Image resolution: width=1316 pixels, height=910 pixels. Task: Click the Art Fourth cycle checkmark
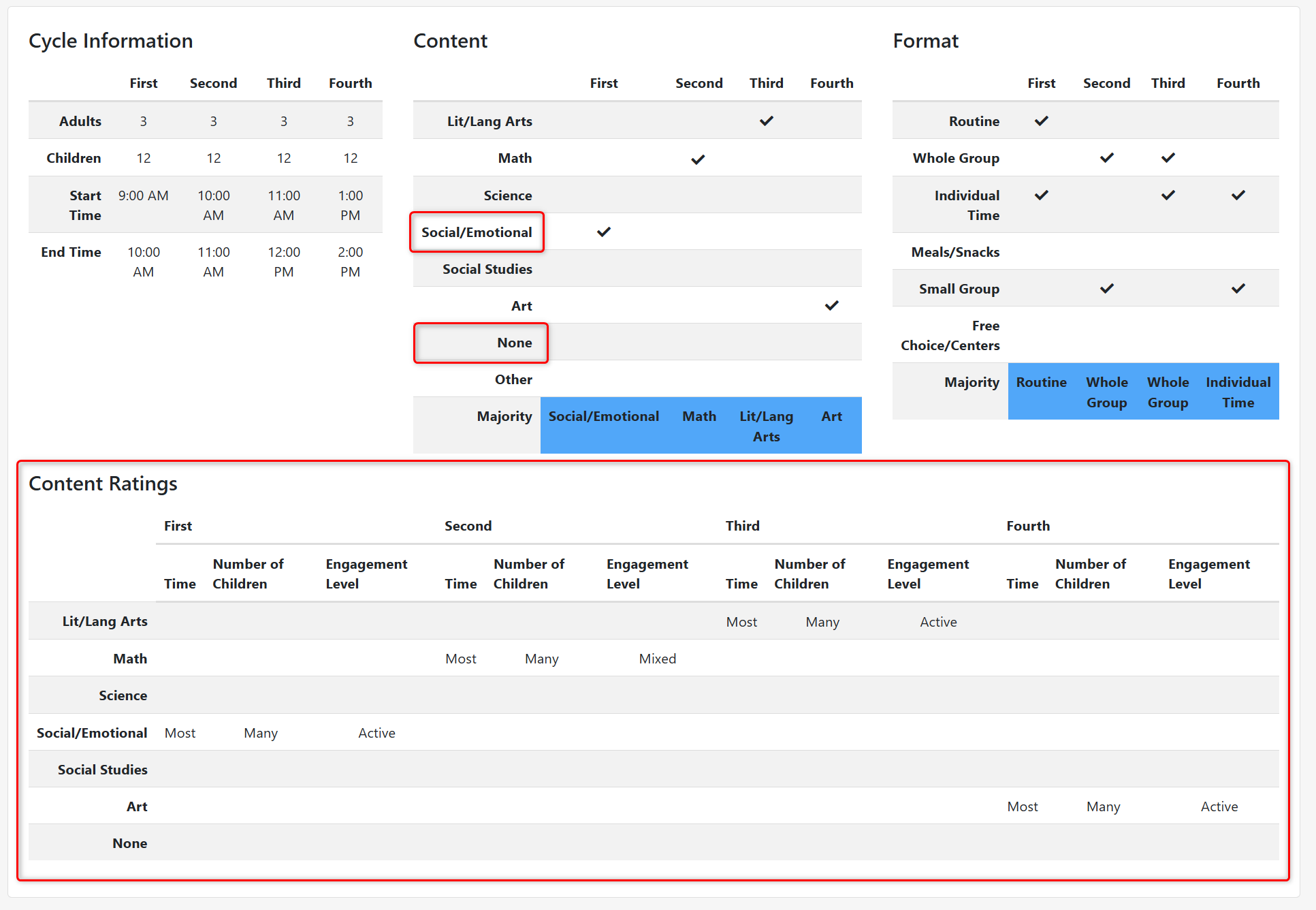831,306
